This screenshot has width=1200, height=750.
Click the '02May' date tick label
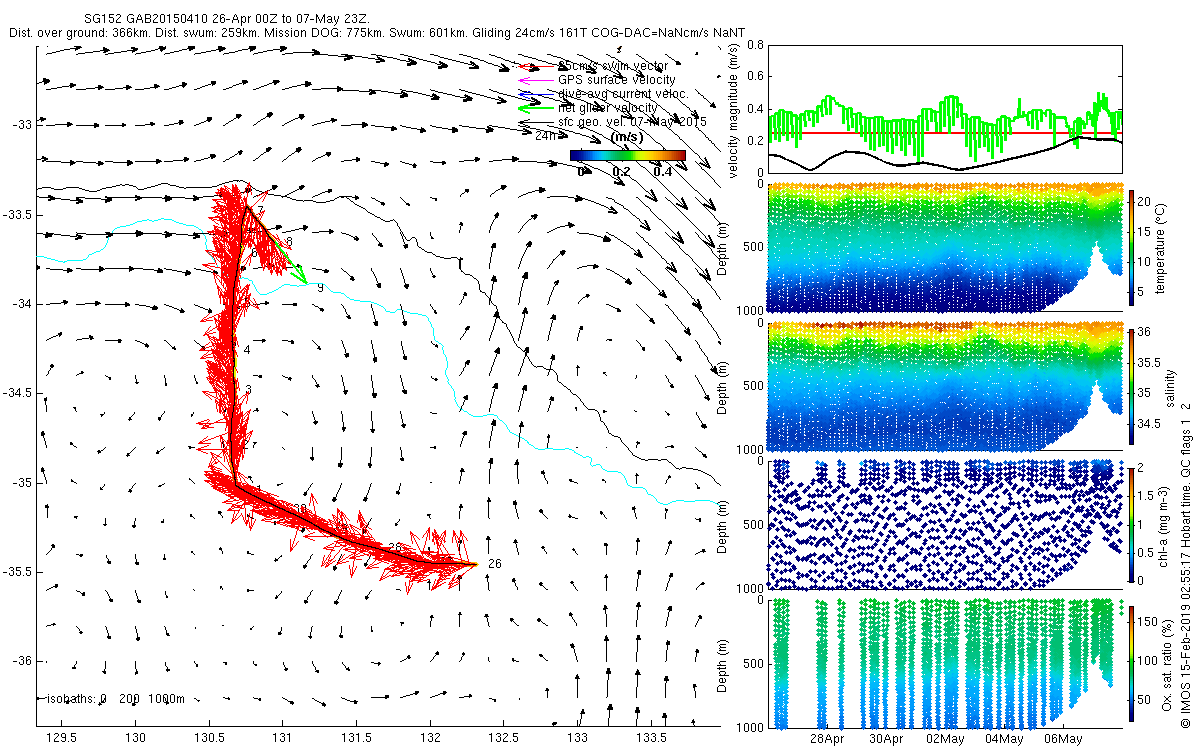click(x=944, y=740)
